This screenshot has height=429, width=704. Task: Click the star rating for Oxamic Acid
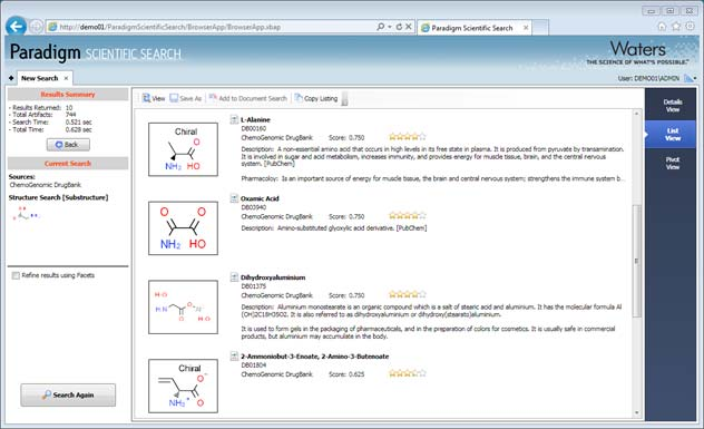click(x=407, y=216)
